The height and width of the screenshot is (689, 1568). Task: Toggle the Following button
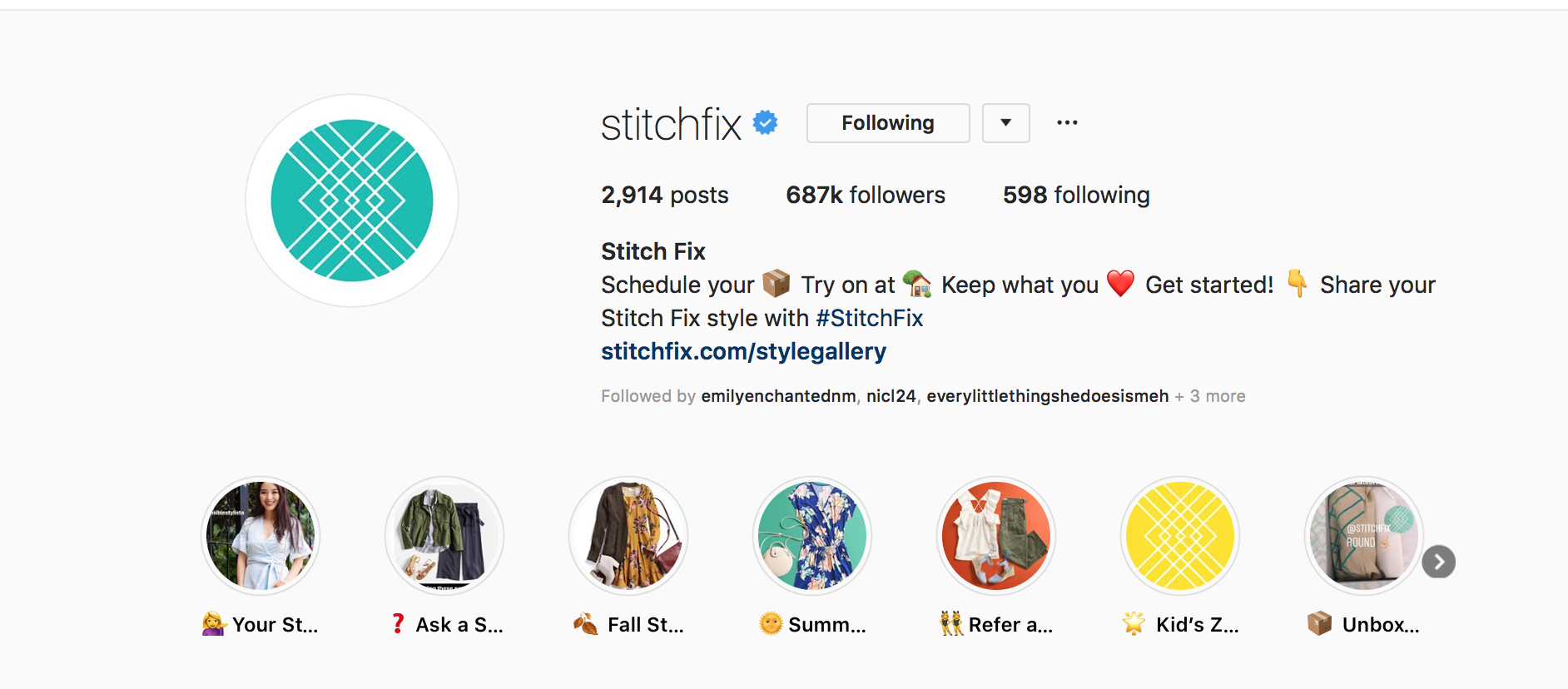coord(888,123)
